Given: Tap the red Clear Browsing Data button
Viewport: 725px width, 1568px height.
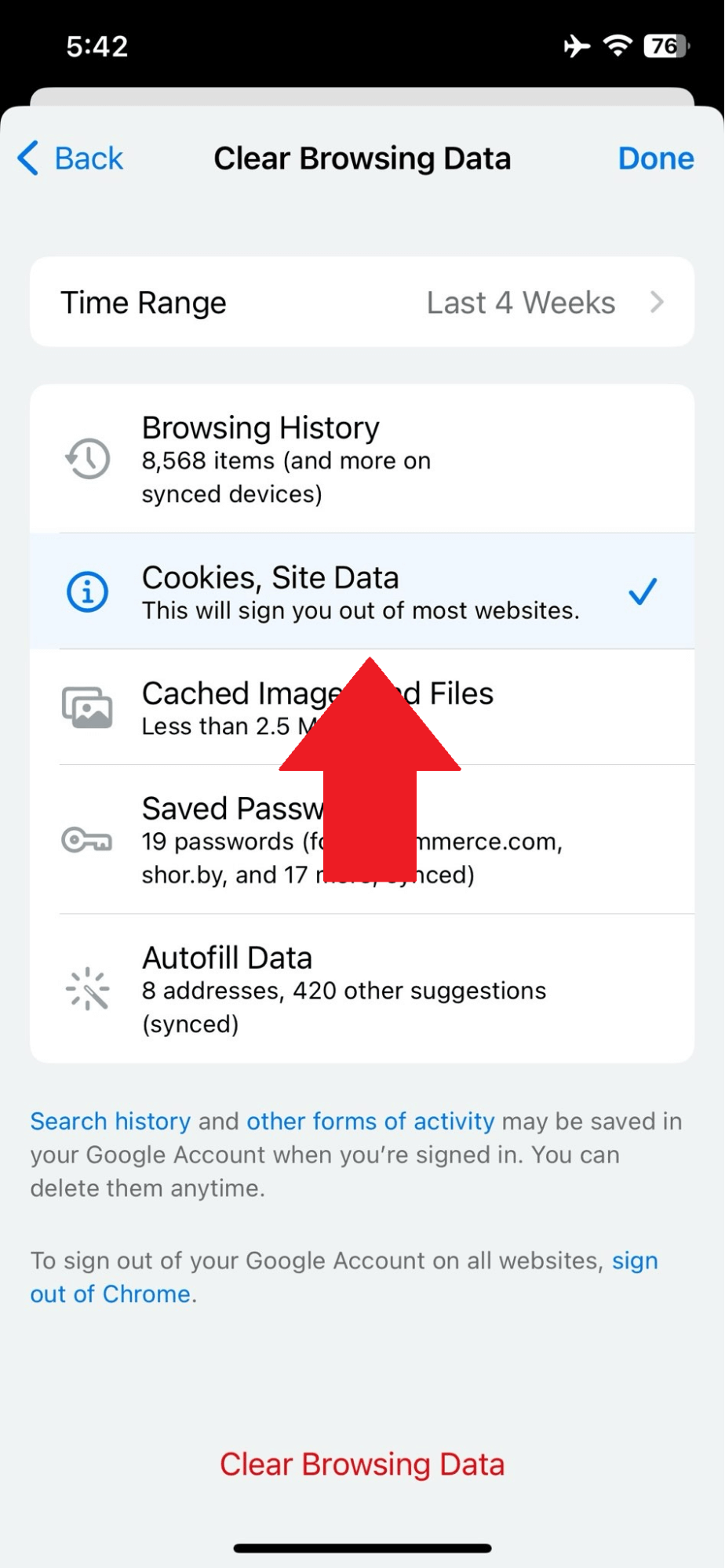Looking at the screenshot, I should point(362,1463).
